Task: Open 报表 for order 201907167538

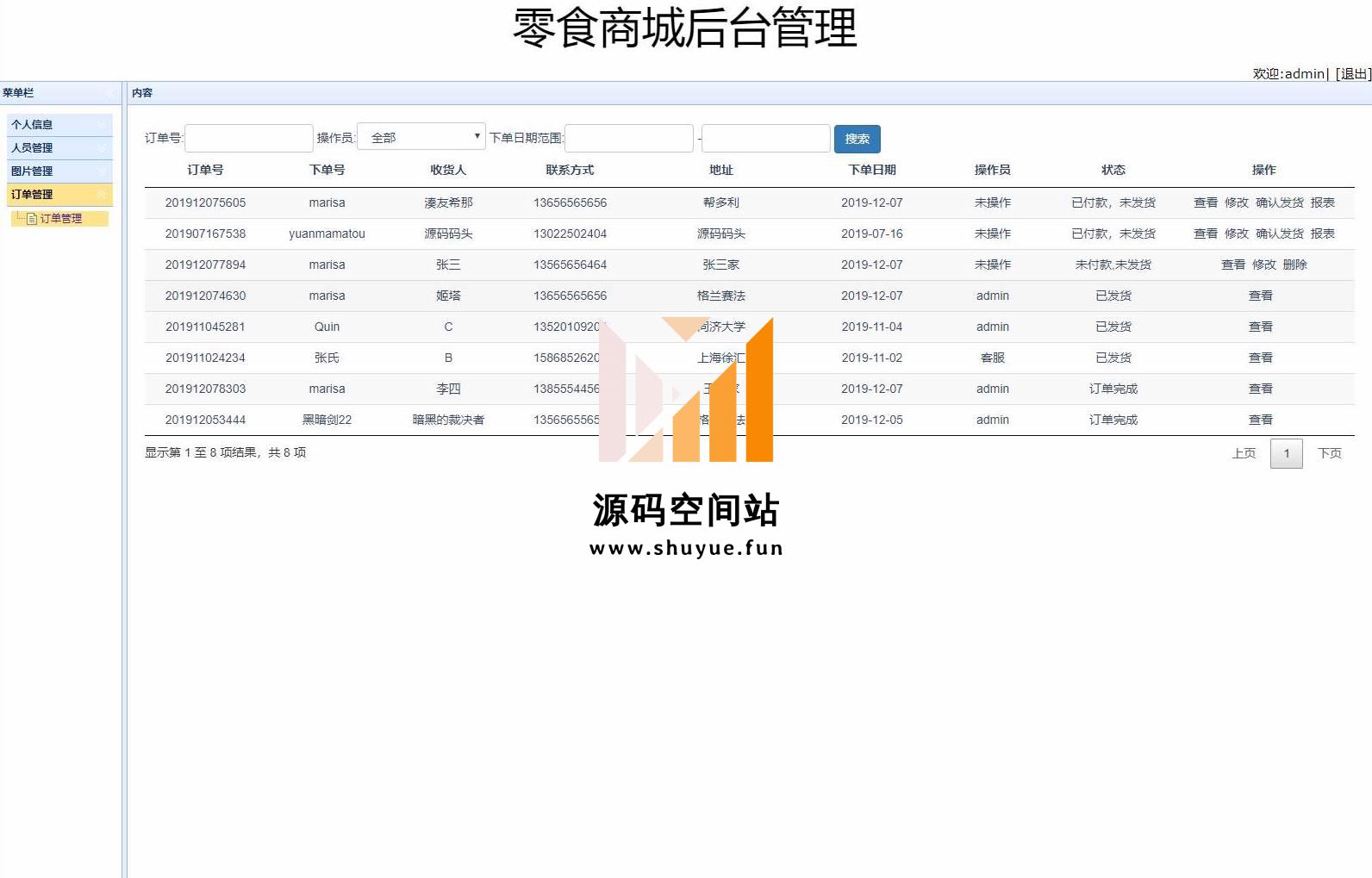Action: pos(1322,234)
